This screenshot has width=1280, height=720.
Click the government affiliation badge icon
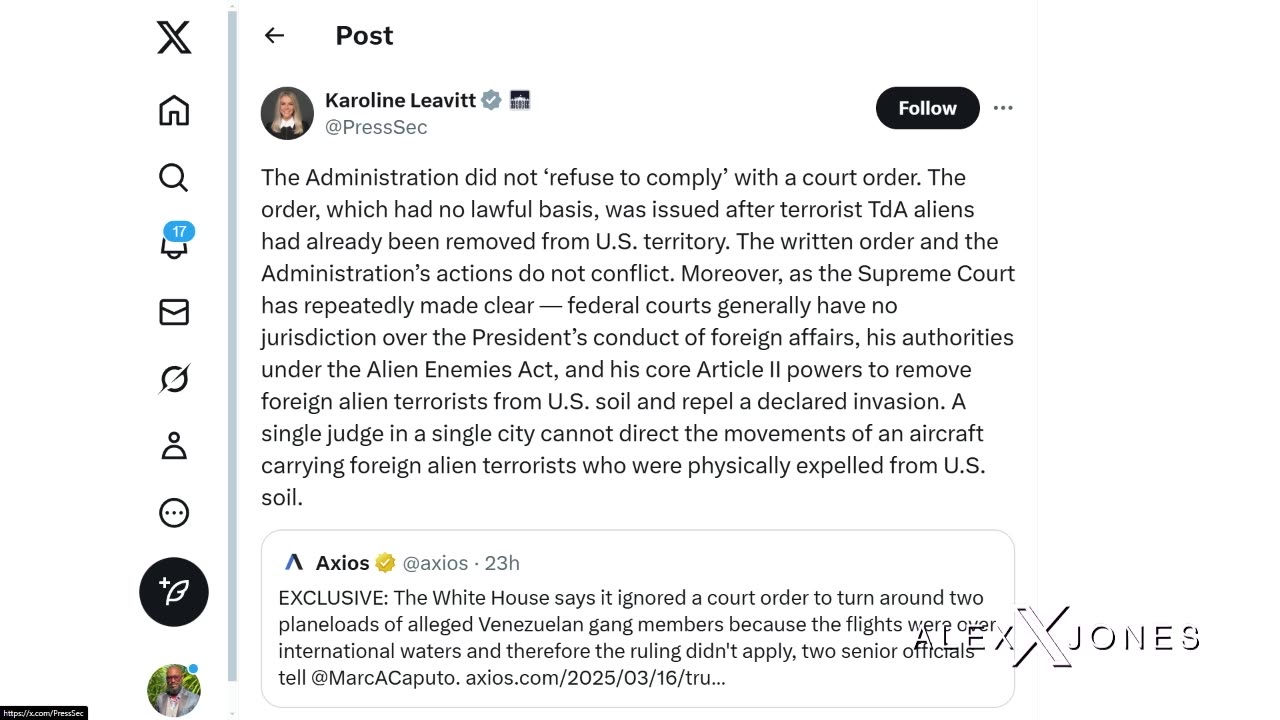(x=520, y=100)
